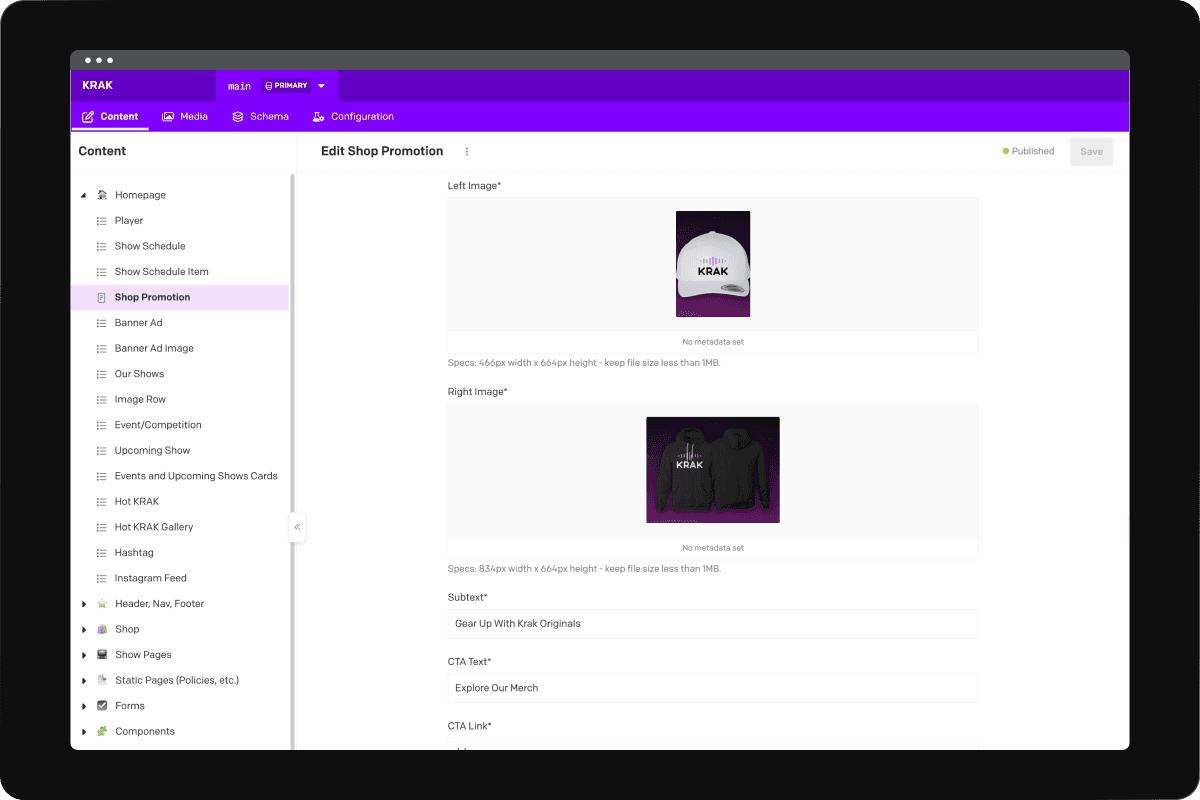Expand the Show Pages node

84,655
